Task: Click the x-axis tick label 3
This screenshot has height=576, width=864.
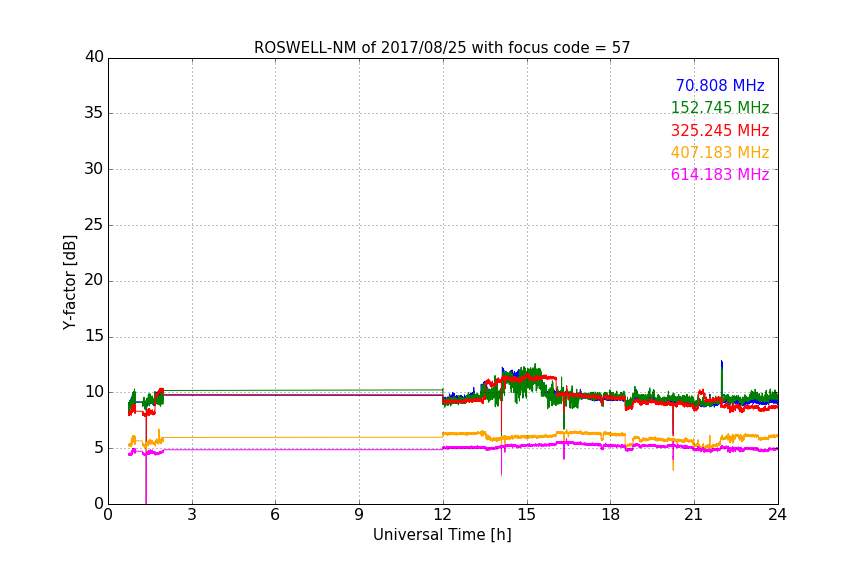Action: [192, 515]
